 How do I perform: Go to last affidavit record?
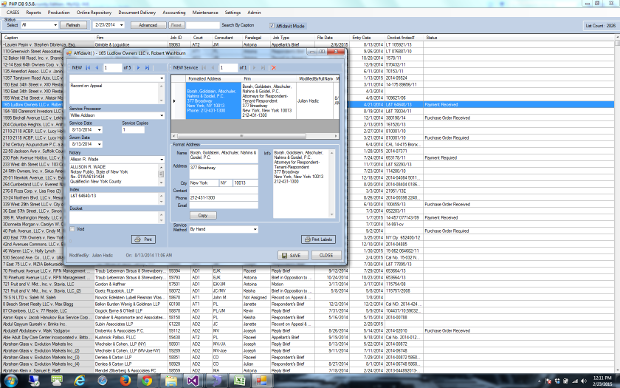147,68
